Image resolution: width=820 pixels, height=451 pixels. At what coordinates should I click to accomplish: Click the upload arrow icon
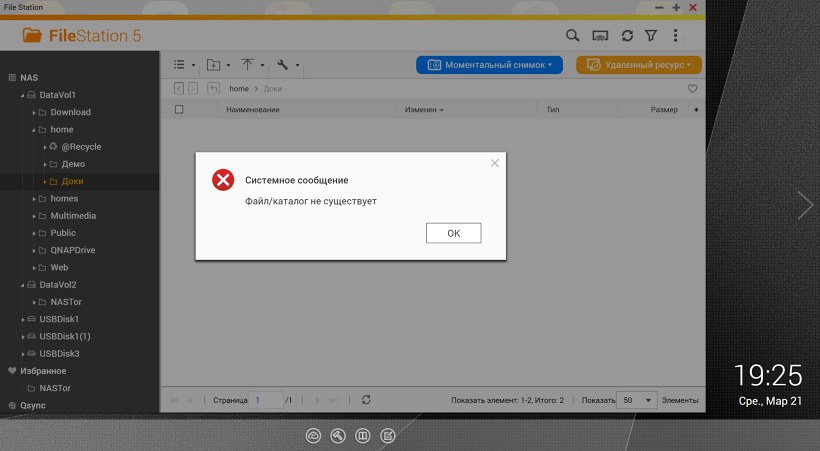[248, 65]
